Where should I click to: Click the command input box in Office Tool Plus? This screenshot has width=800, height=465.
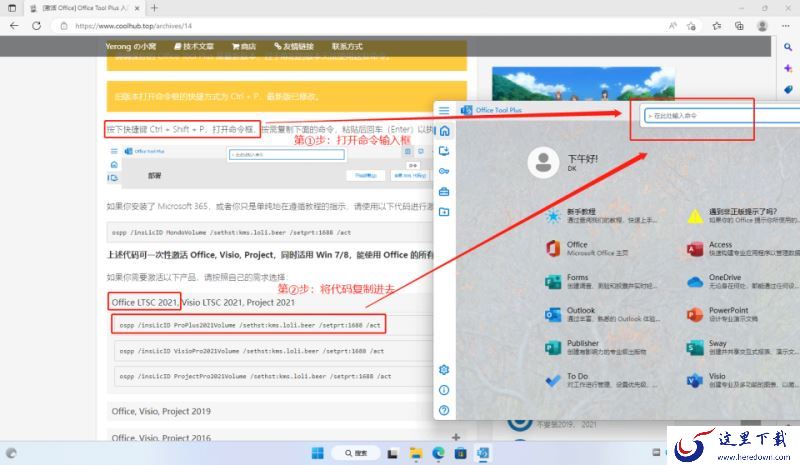click(x=722, y=116)
